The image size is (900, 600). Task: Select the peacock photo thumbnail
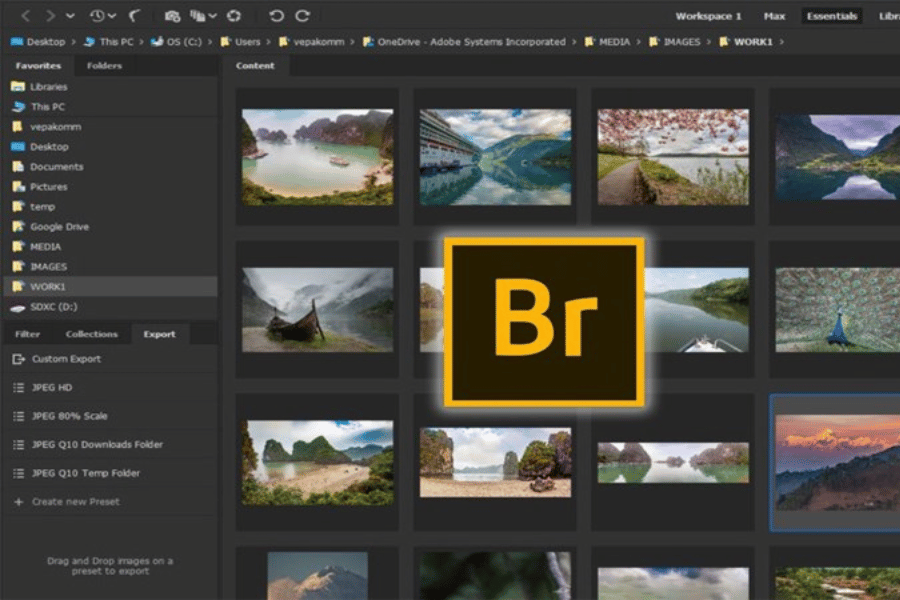[838, 309]
